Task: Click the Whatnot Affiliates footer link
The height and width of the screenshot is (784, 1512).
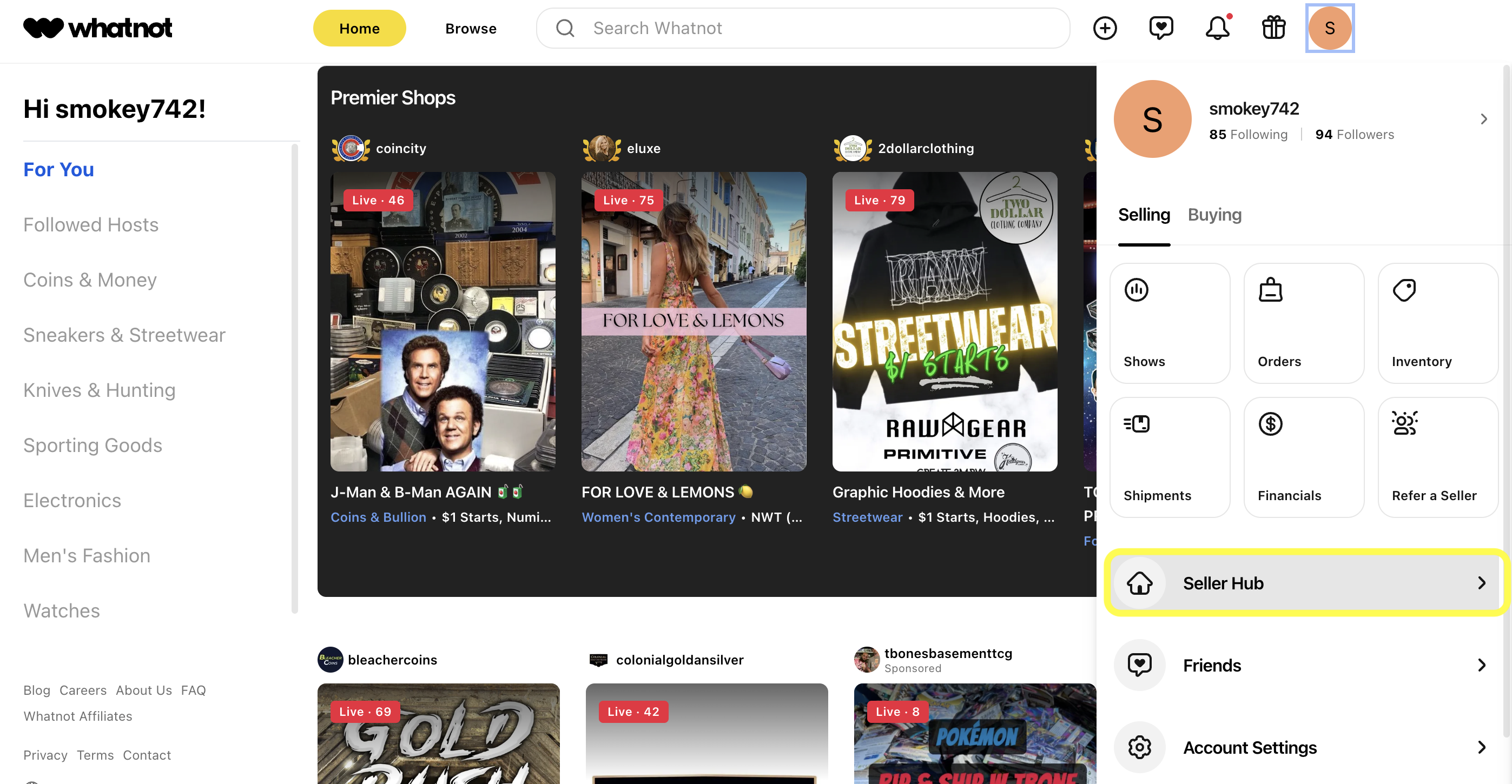Action: pyautogui.click(x=77, y=716)
